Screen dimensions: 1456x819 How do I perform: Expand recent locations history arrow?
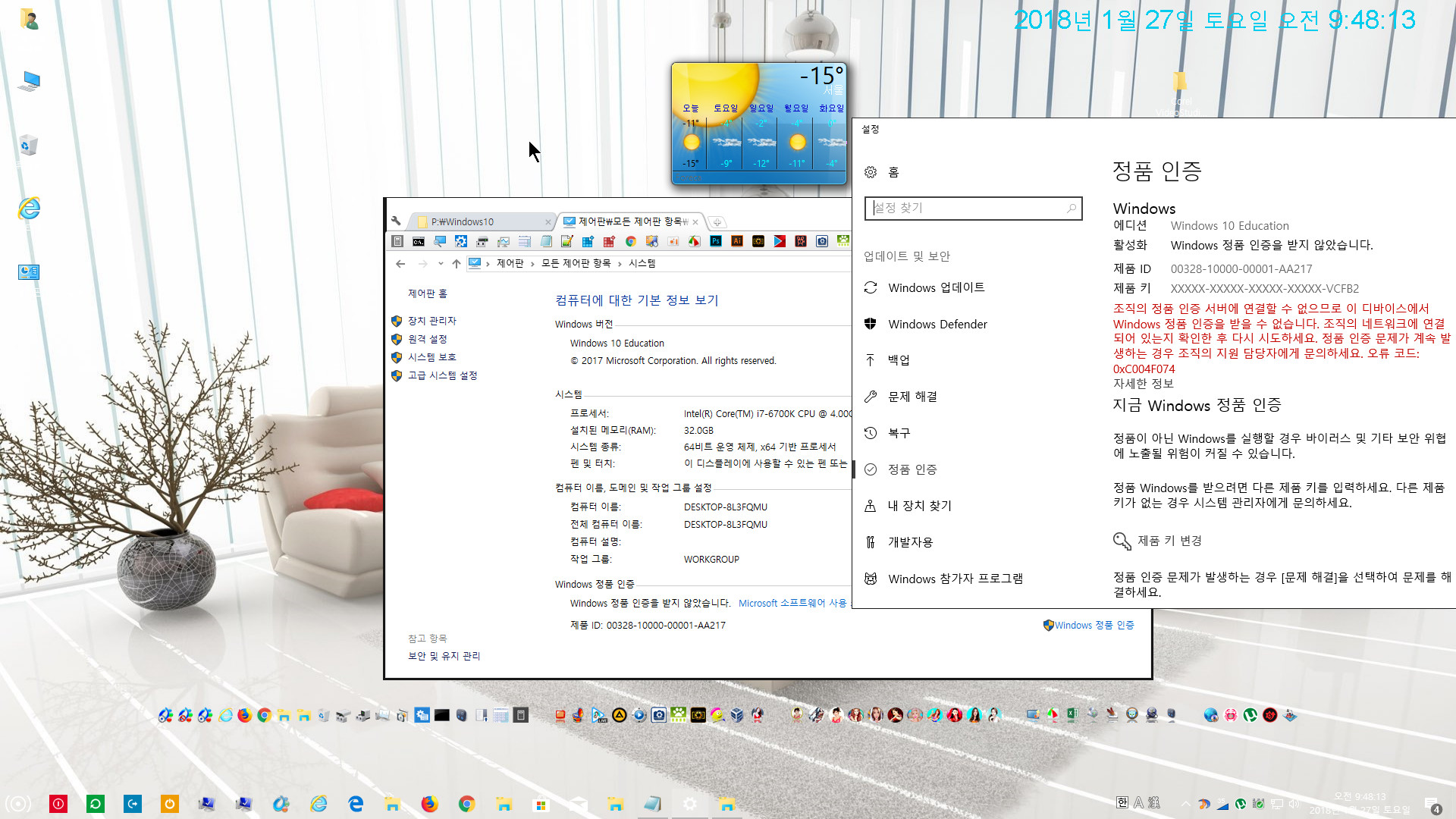pyautogui.click(x=441, y=263)
